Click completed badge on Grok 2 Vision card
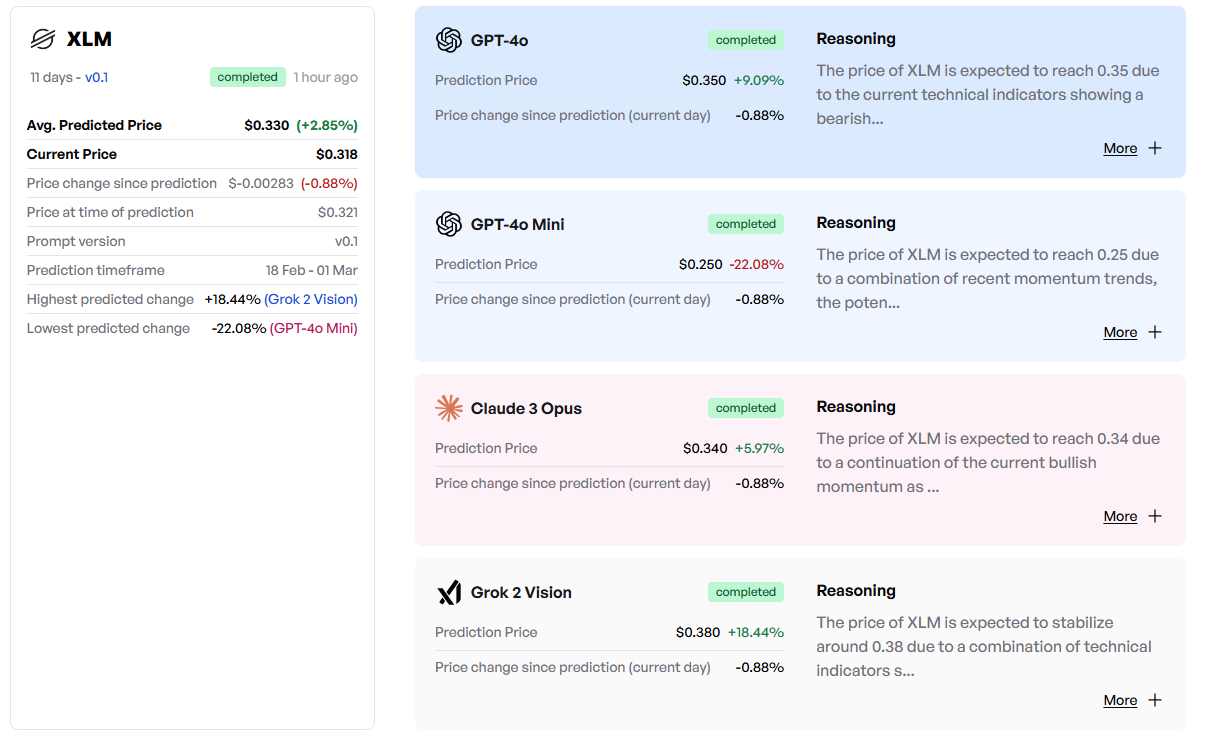Image resolution: width=1209 pixels, height=753 pixels. coord(745,592)
